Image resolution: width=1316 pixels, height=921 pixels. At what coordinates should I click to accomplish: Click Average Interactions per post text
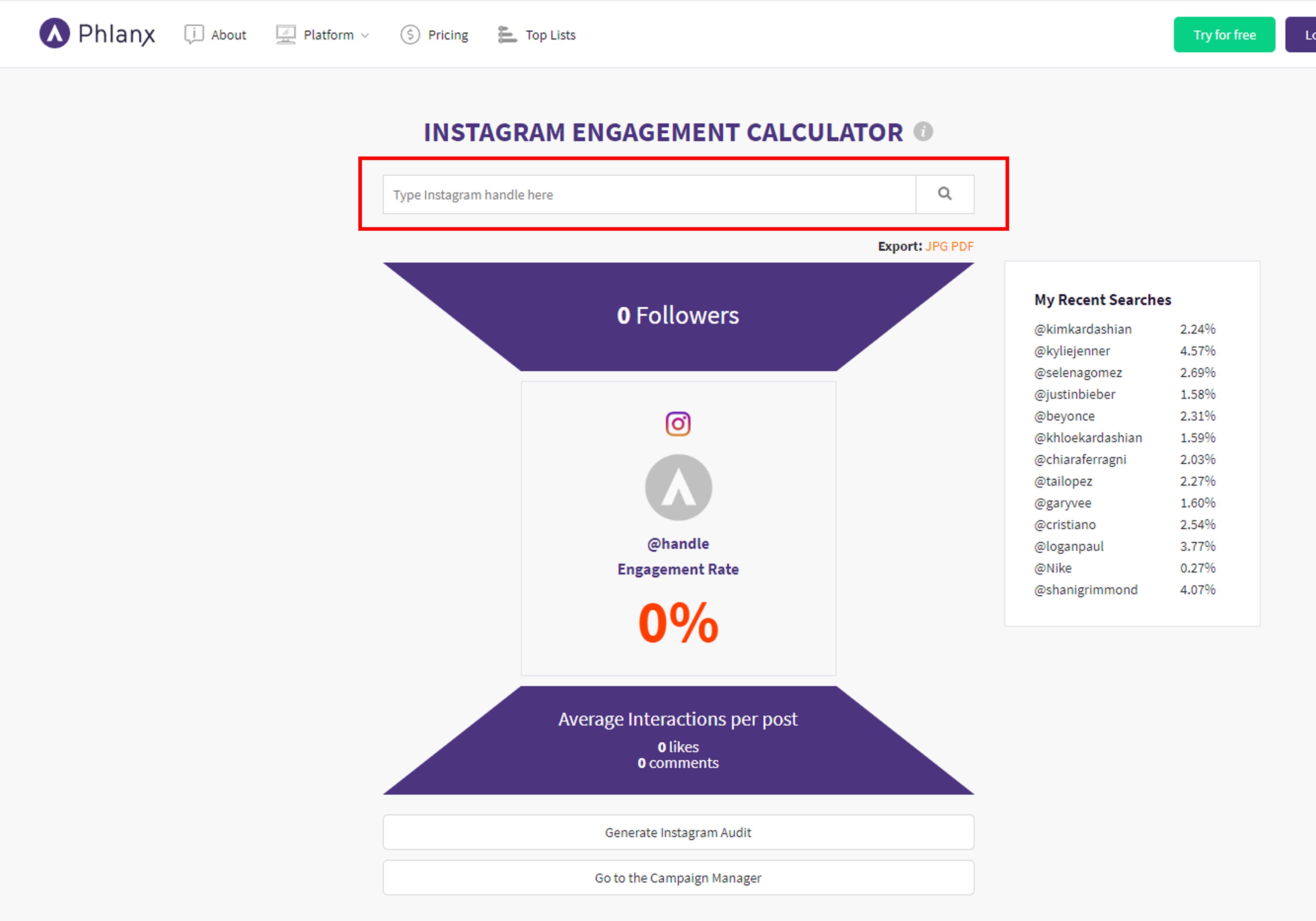(x=678, y=720)
